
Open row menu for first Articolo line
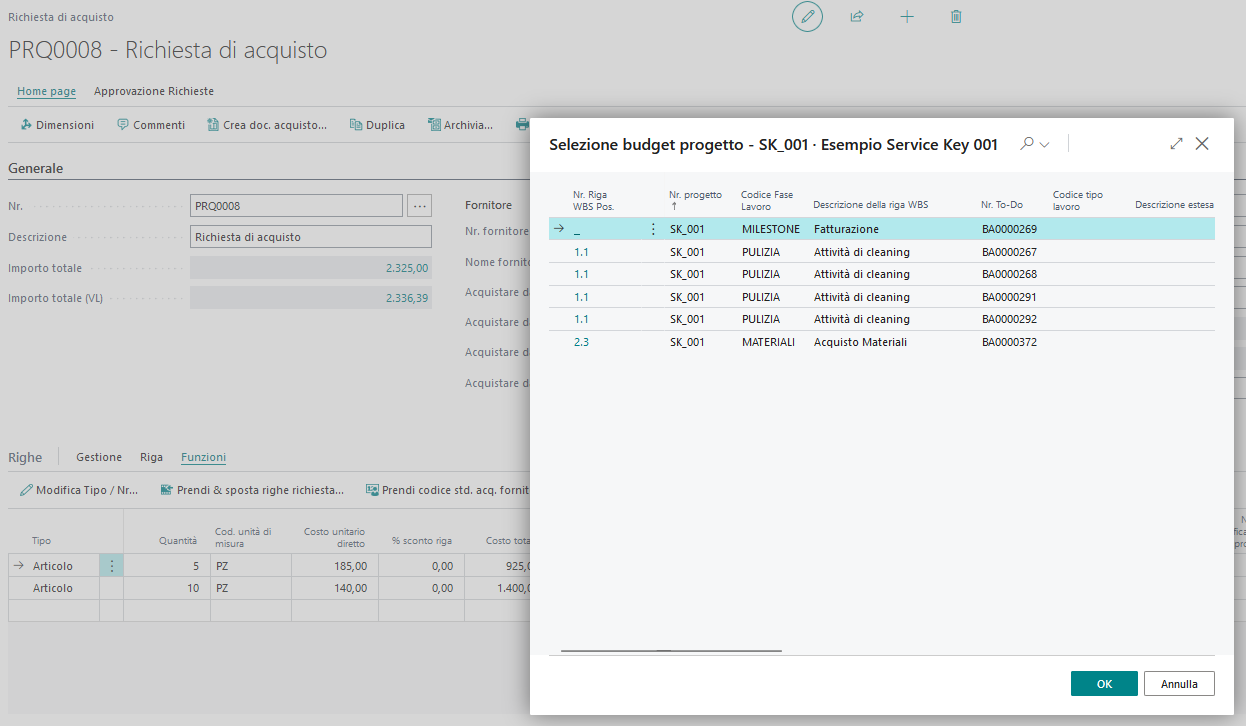point(111,566)
